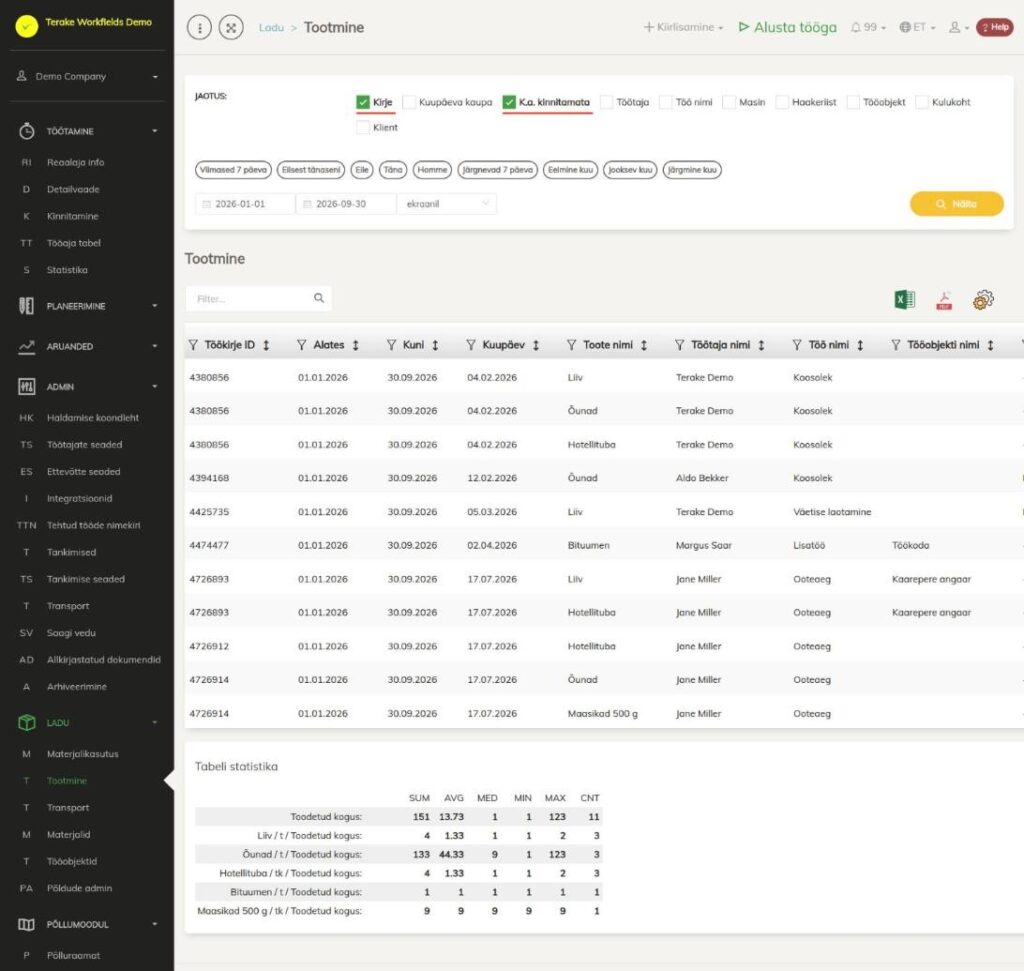Open Materjalikasutus in the Ladu menu
This screenshot has width=1024, height=971.
(x=82, y=754)
